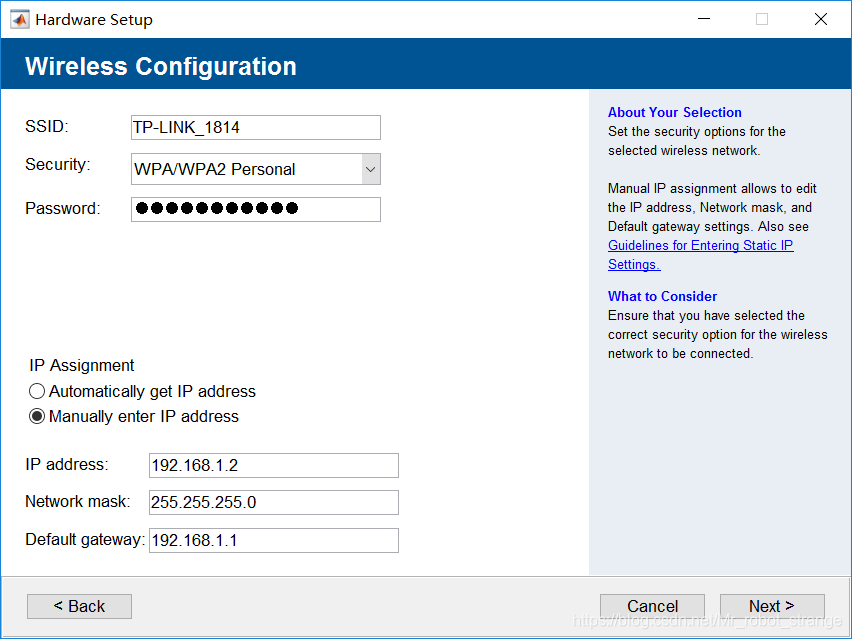
Task: Select the Network mask field
Action: click(273, 502)
